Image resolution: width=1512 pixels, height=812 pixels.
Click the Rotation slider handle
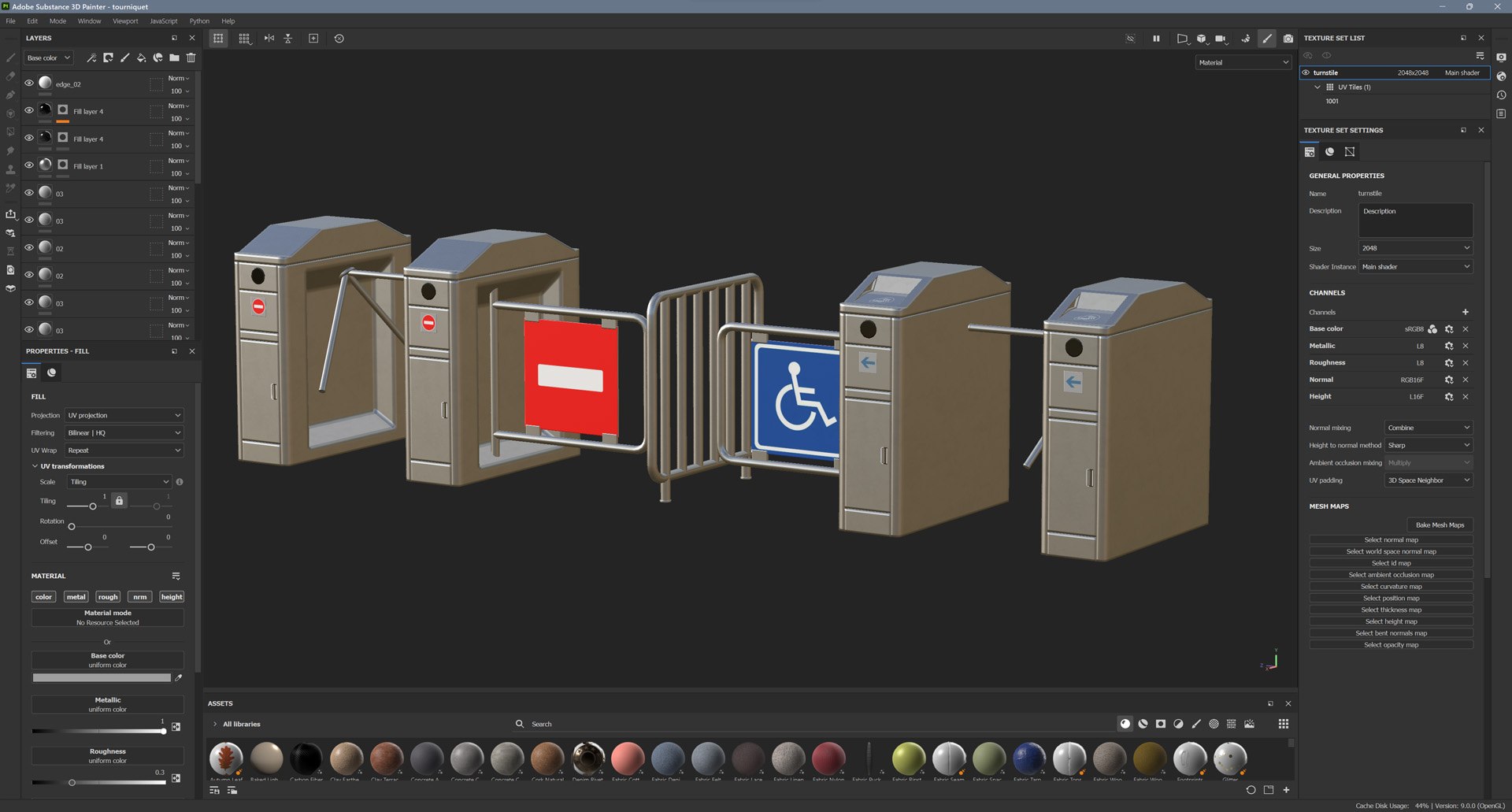(x=72, y=526)
